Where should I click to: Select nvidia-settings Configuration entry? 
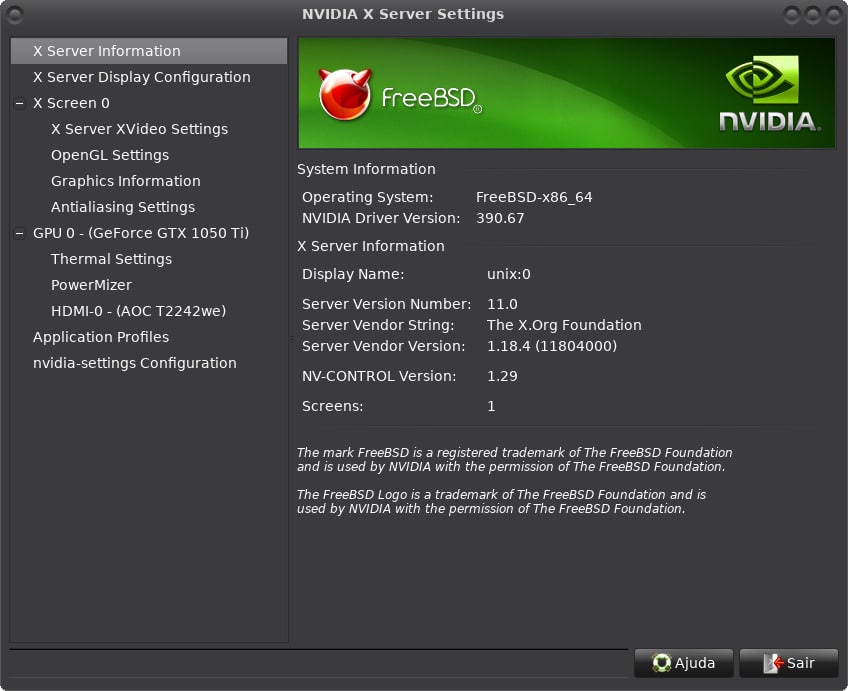click(x=135, y=363)
